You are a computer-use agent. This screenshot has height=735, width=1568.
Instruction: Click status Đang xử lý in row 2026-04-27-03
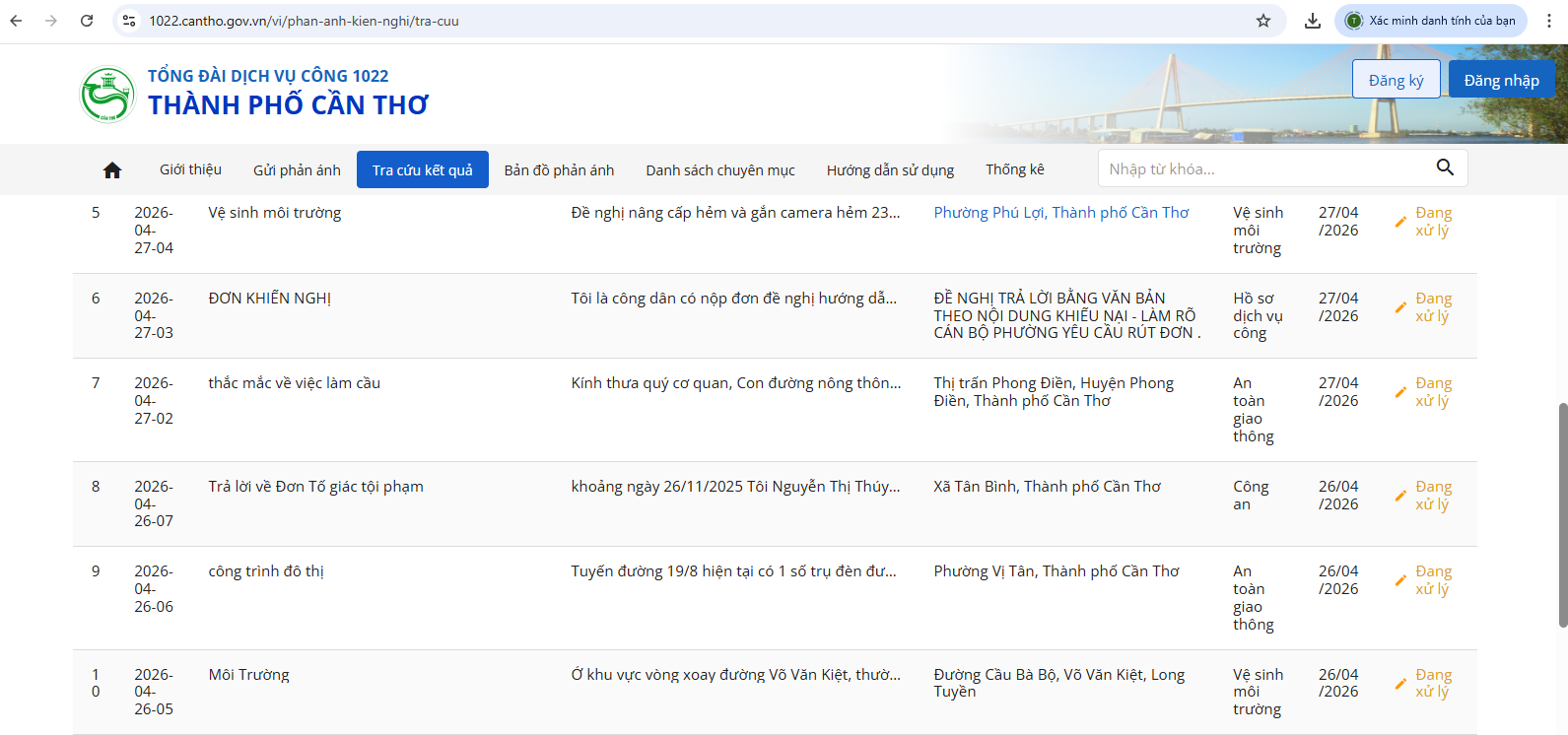[x=1433, y=307]
